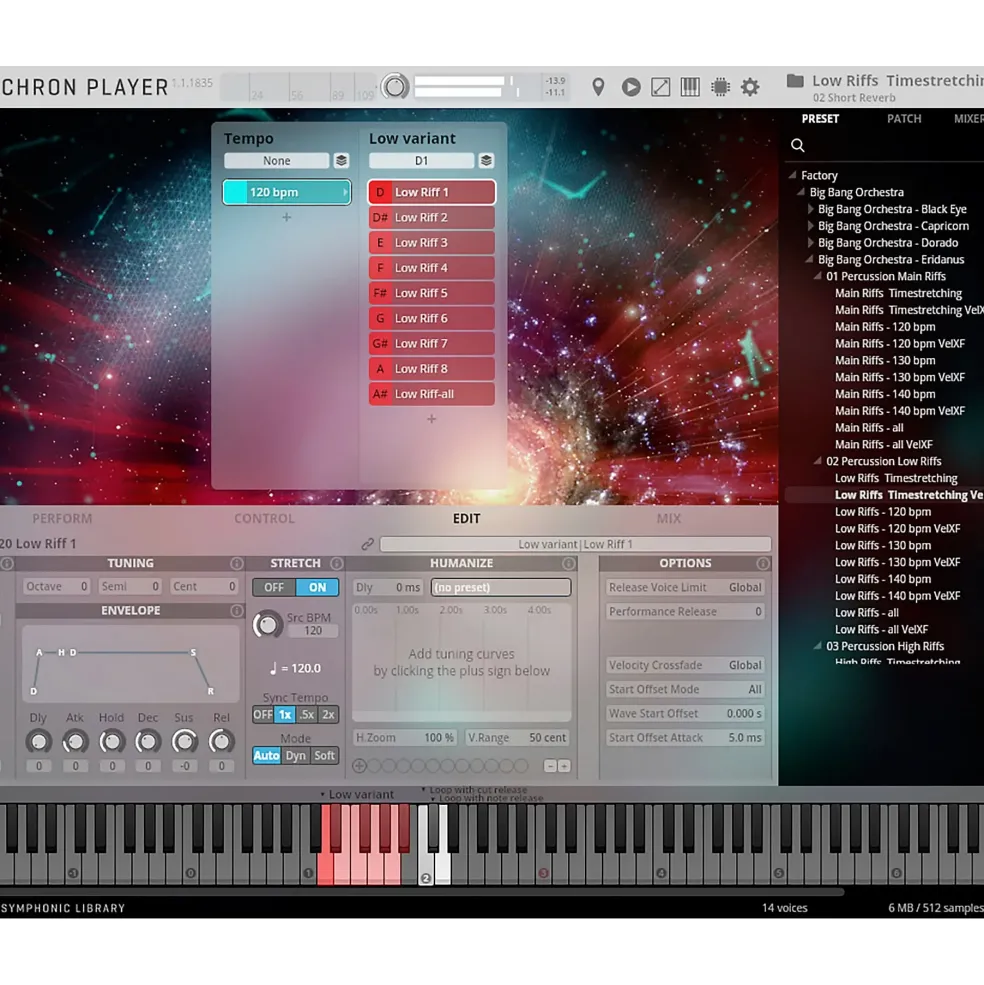This screenshot has width=984, height=985.
Task: Collapse the Big Bang Orchestra folder
Action: [801, 192]
